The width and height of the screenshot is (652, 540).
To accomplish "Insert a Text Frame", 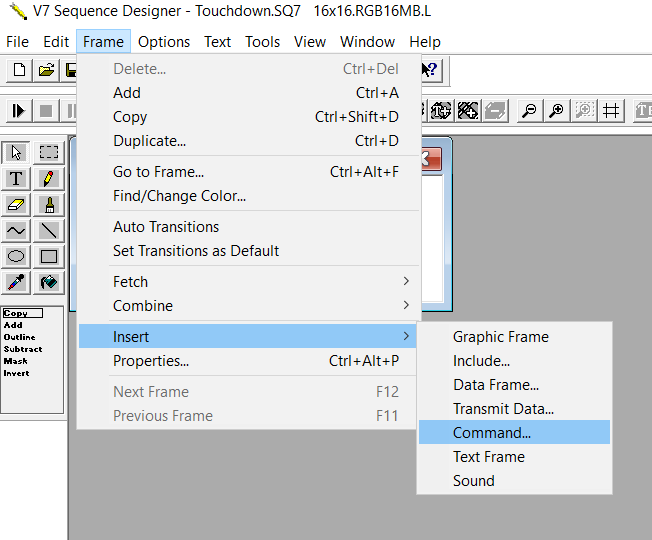I will pos(514,457).
